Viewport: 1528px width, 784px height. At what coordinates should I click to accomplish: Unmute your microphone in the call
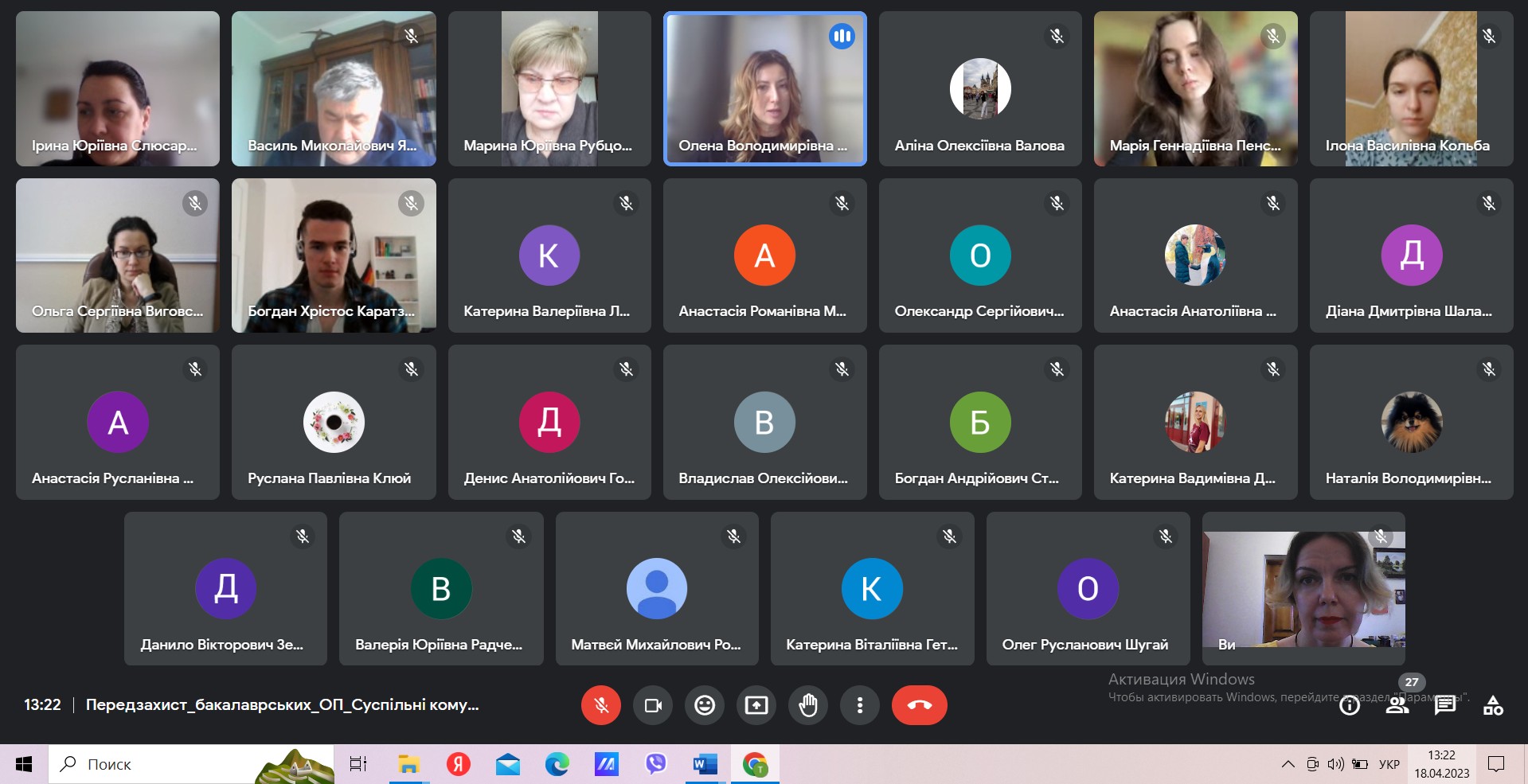[x=601, y=705]
